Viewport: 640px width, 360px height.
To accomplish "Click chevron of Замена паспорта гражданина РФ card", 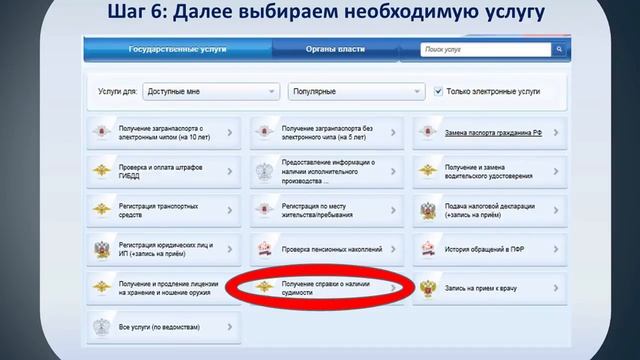I will (556, 133).
